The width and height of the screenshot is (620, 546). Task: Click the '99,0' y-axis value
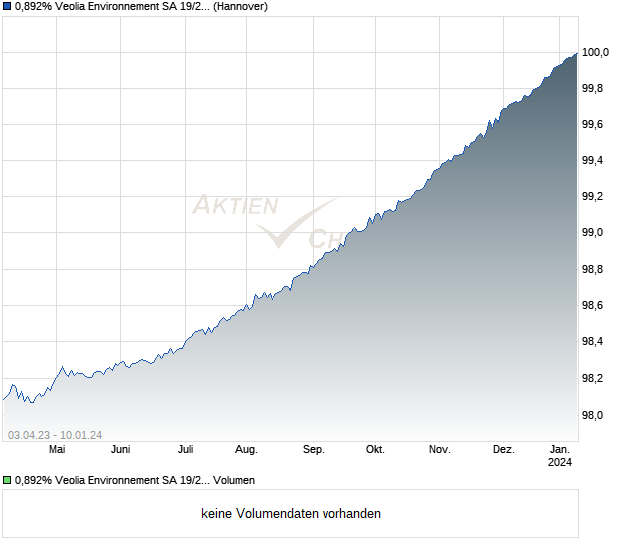pos(593,232)
